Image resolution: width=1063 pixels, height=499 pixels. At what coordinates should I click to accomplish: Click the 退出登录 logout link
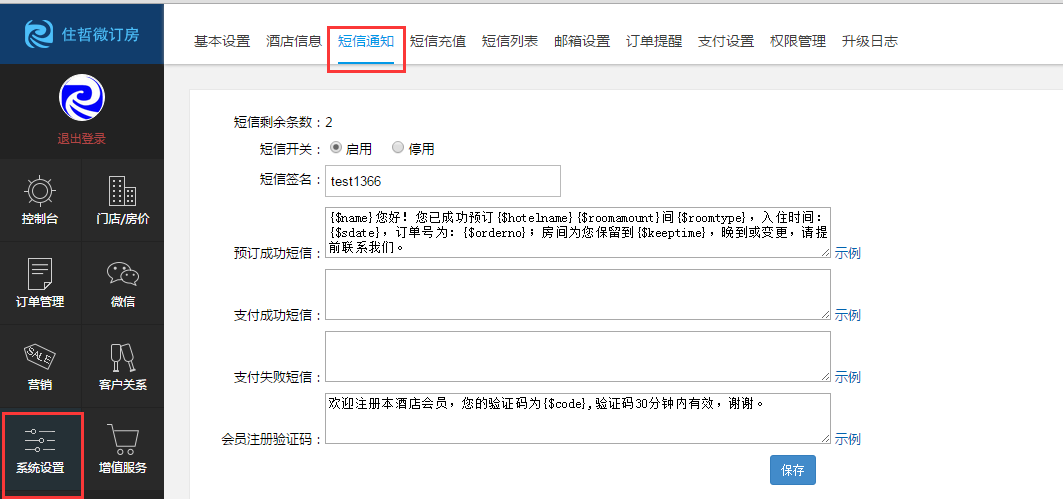pyautogui.click(x=81, y=139)
